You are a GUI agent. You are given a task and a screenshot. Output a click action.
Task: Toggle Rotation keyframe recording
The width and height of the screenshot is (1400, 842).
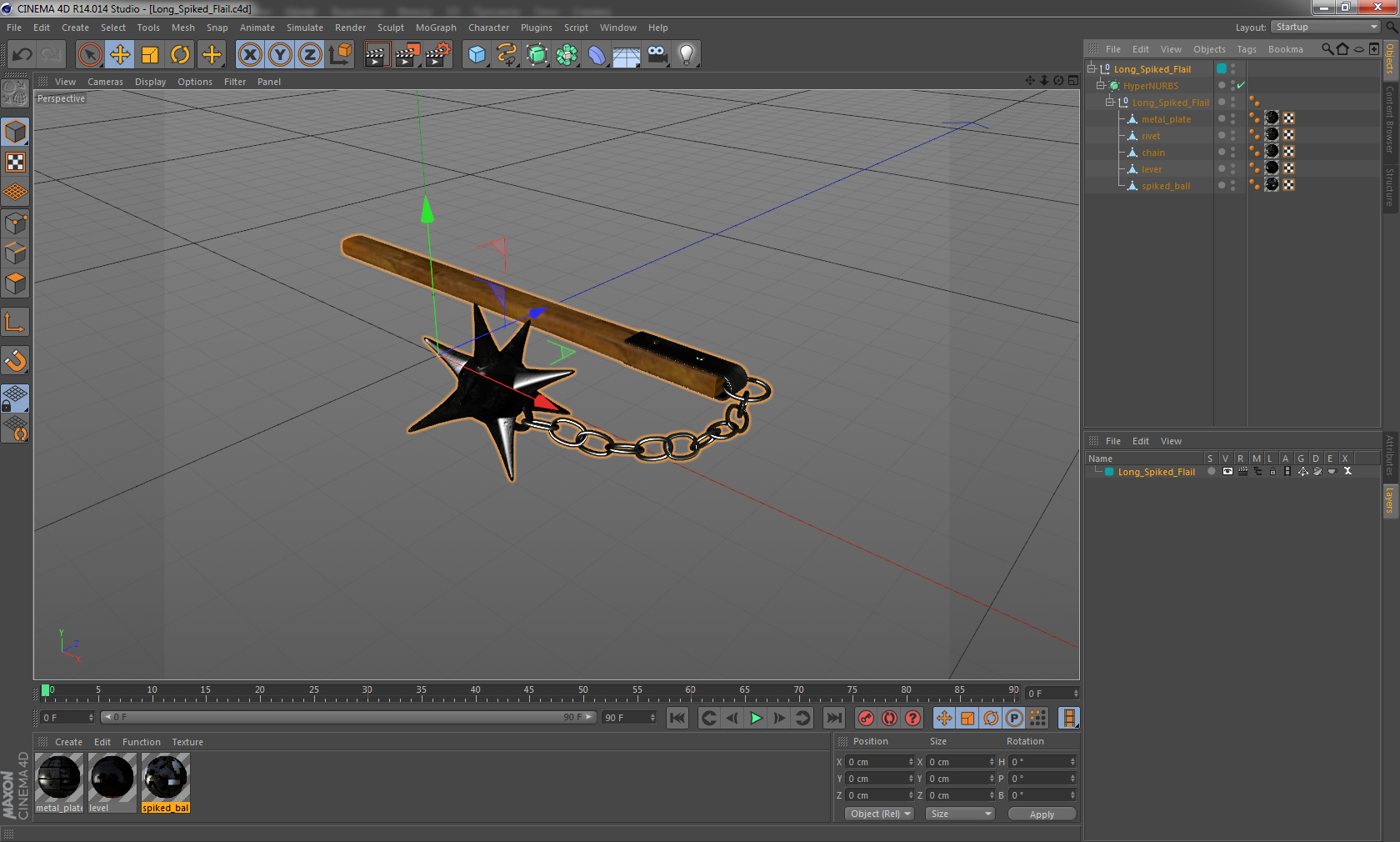point(991,718)
